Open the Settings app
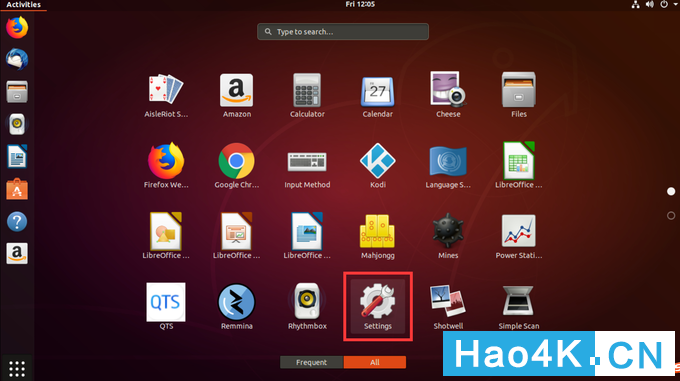 [377, 307]
